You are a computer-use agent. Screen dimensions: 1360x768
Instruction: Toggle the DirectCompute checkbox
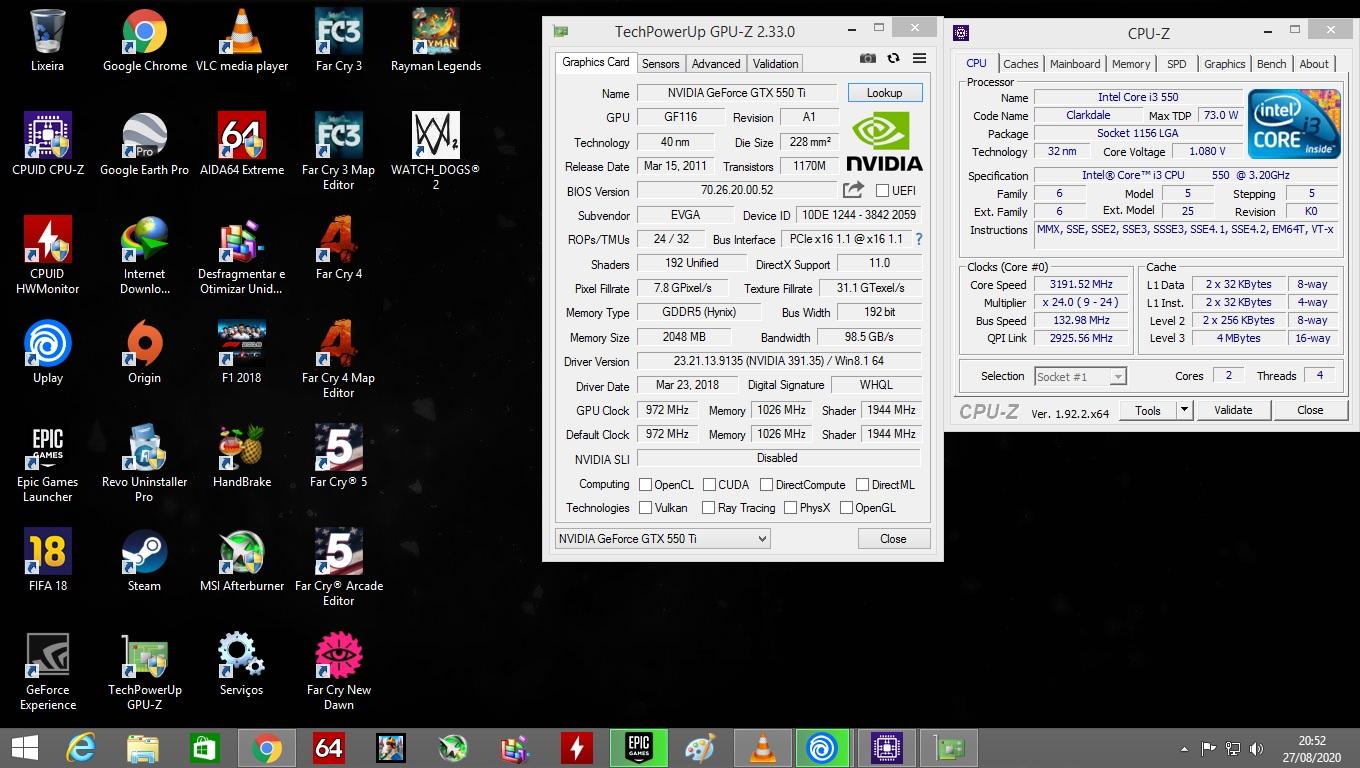[766, 484]
